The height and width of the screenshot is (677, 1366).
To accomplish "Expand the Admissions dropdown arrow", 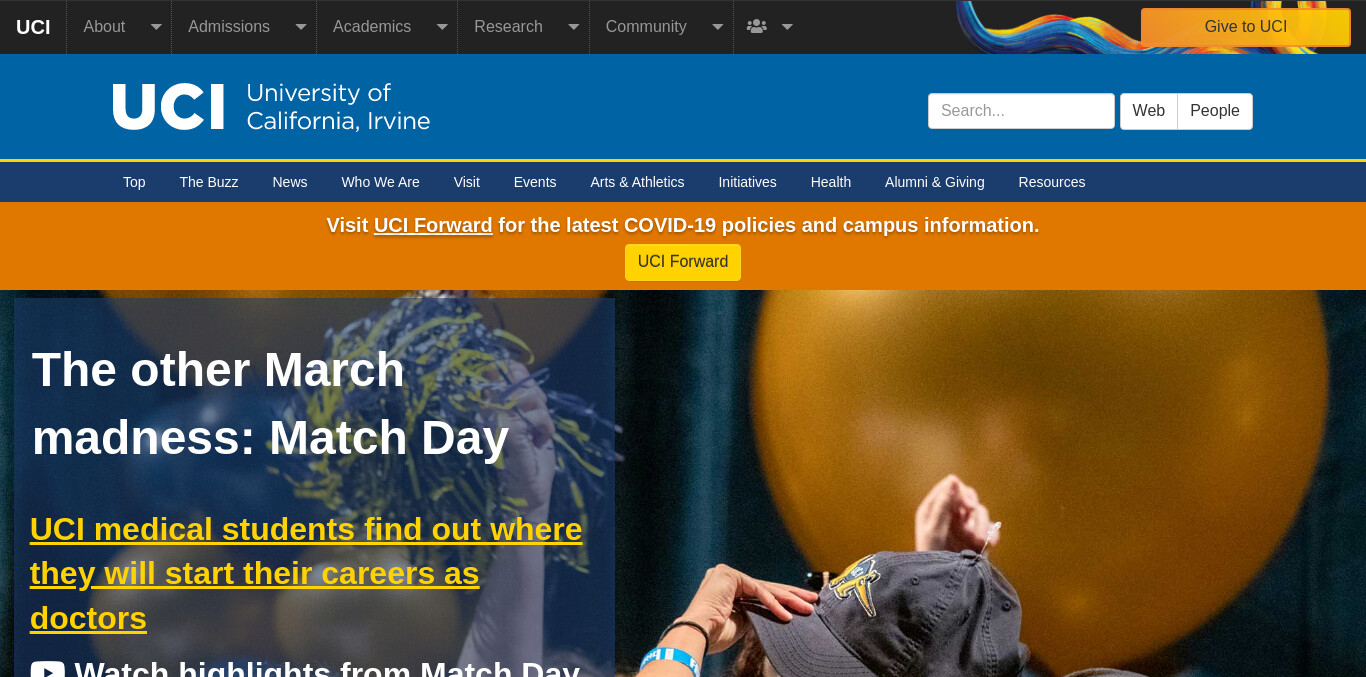I will [x=301, y=27].
